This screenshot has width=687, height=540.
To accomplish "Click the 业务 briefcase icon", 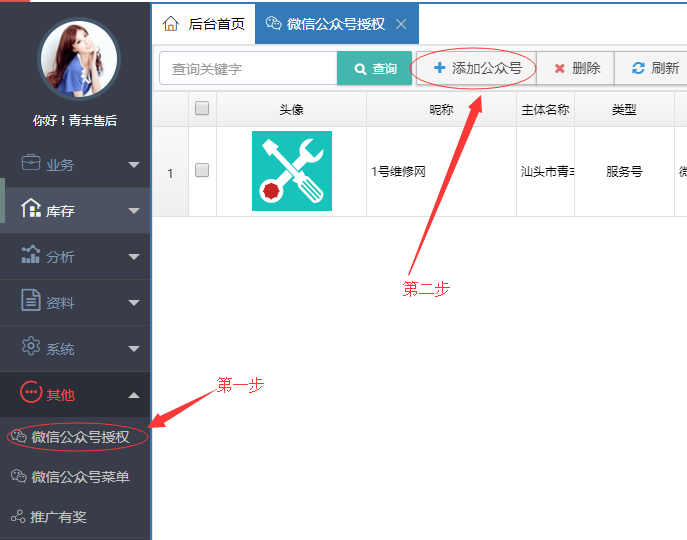I will click(31, 163).
